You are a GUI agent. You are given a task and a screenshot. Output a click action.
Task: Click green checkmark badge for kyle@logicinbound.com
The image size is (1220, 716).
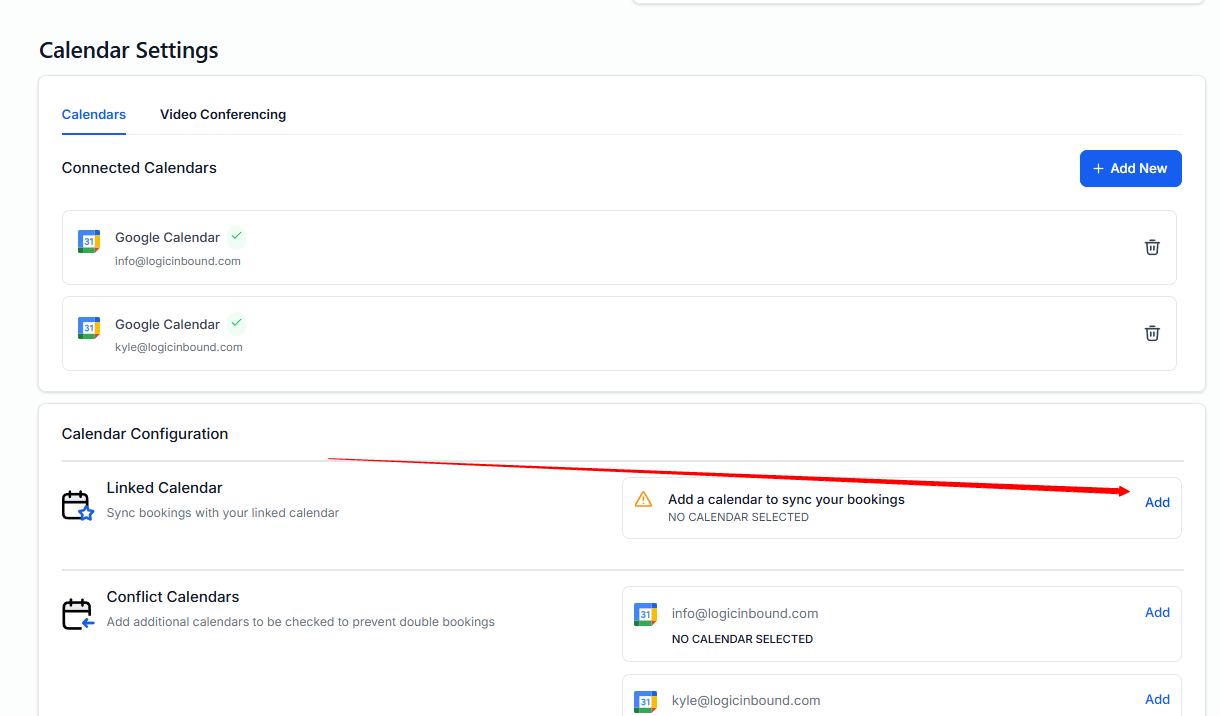(236, 324)
